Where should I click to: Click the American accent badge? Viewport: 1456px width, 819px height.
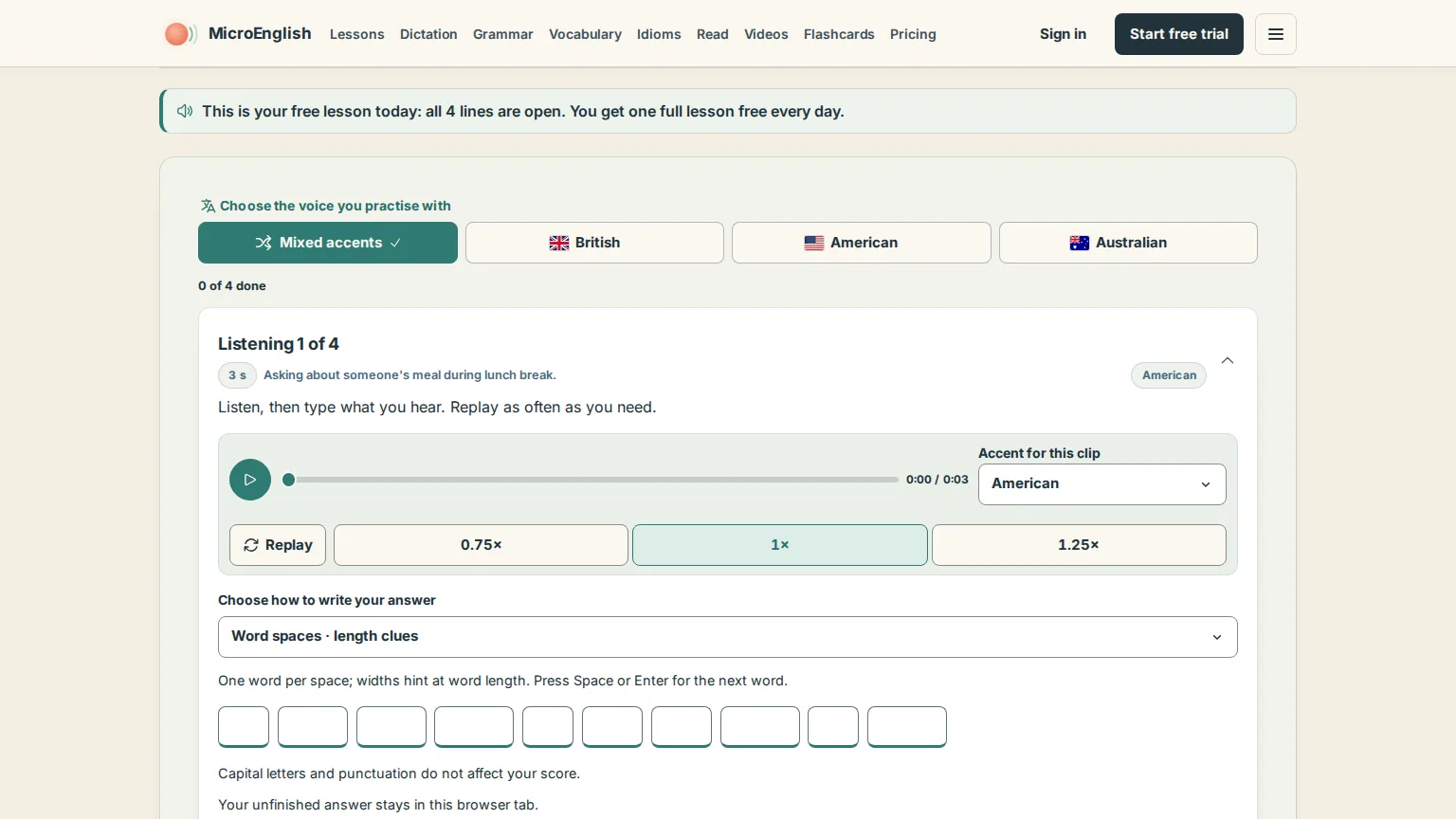[x=1169, y=375]
